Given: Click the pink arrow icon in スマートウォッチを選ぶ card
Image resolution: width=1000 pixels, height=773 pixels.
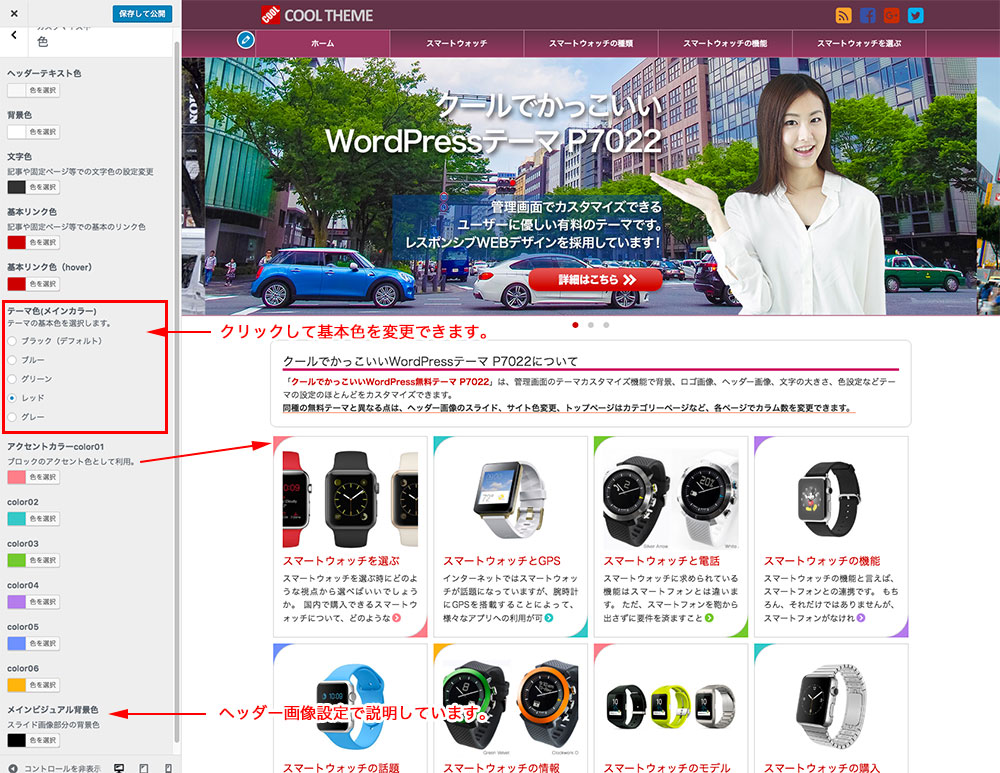Looking at the screenshot, I should coord(397,618).
